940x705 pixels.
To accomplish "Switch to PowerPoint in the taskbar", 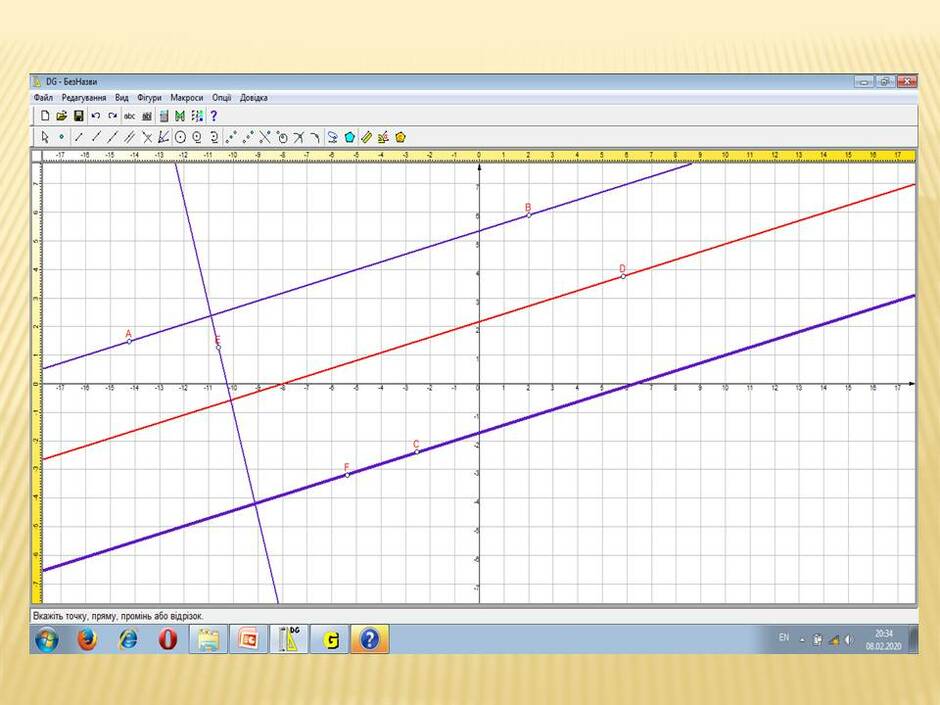I will (x=248, y=639).
